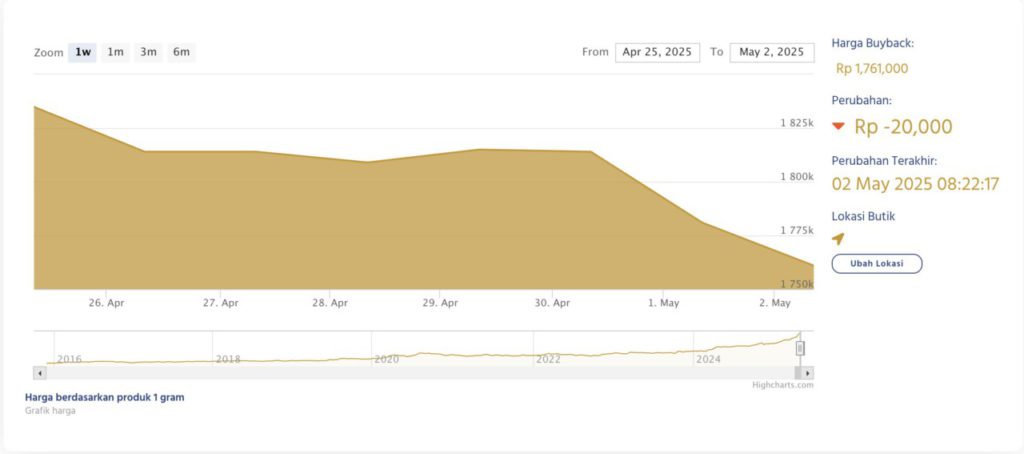Screen dimensions: 1024x454
Task: Click the Lokasi Butik label
Action: tap(863, 216)
